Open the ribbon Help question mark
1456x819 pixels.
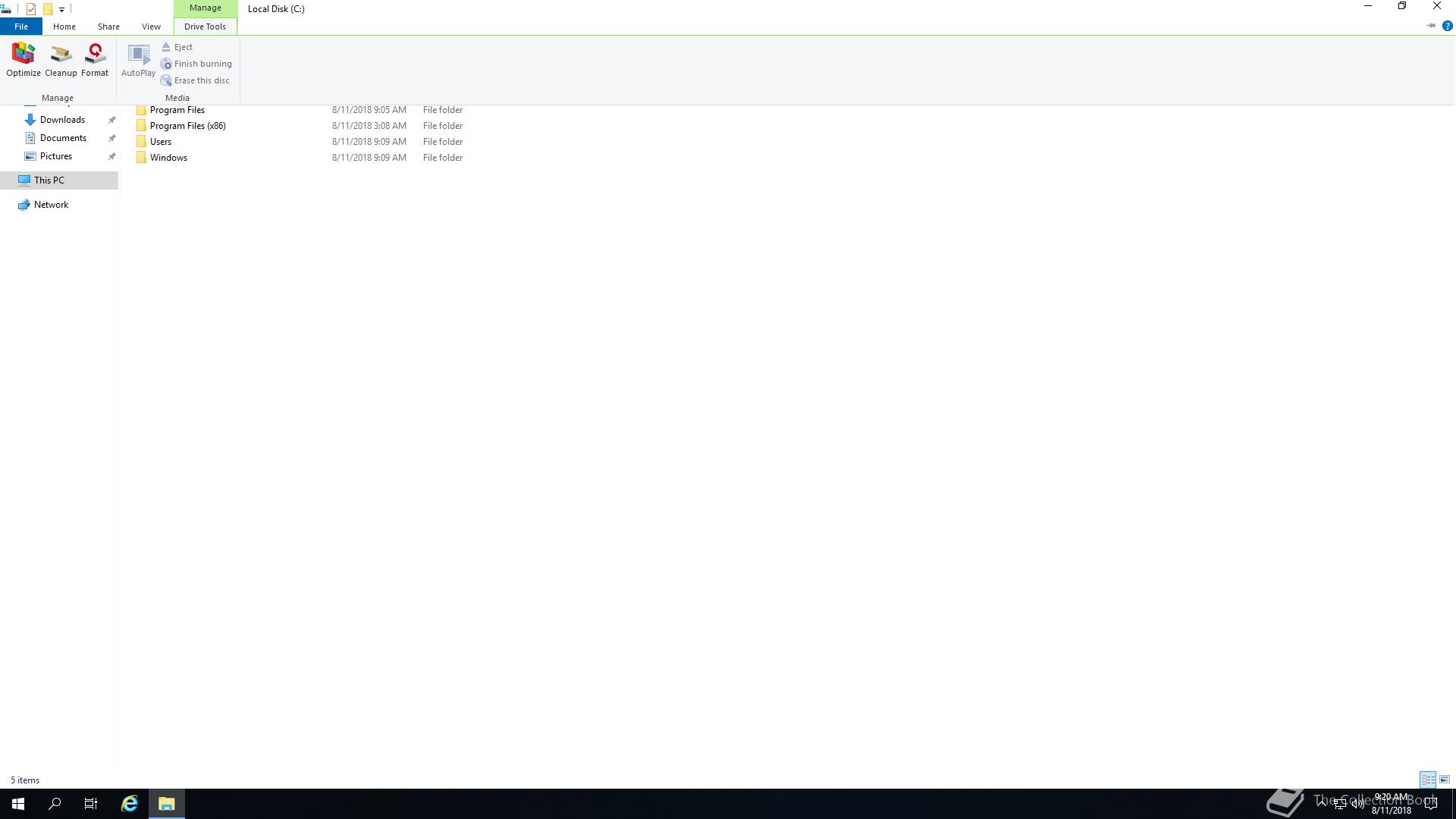(1447, 26)
